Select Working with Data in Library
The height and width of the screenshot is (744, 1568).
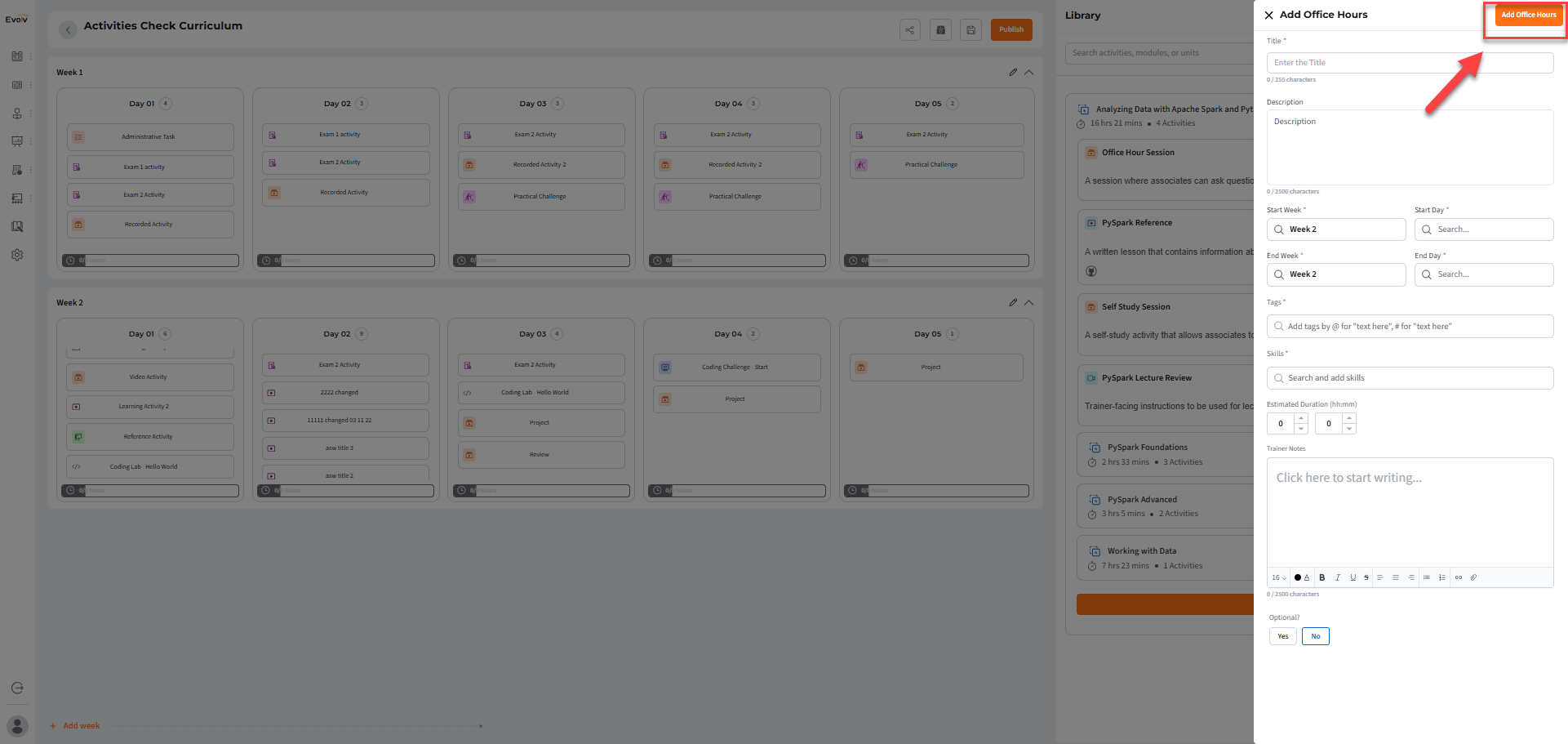(x=1166, y=559)
